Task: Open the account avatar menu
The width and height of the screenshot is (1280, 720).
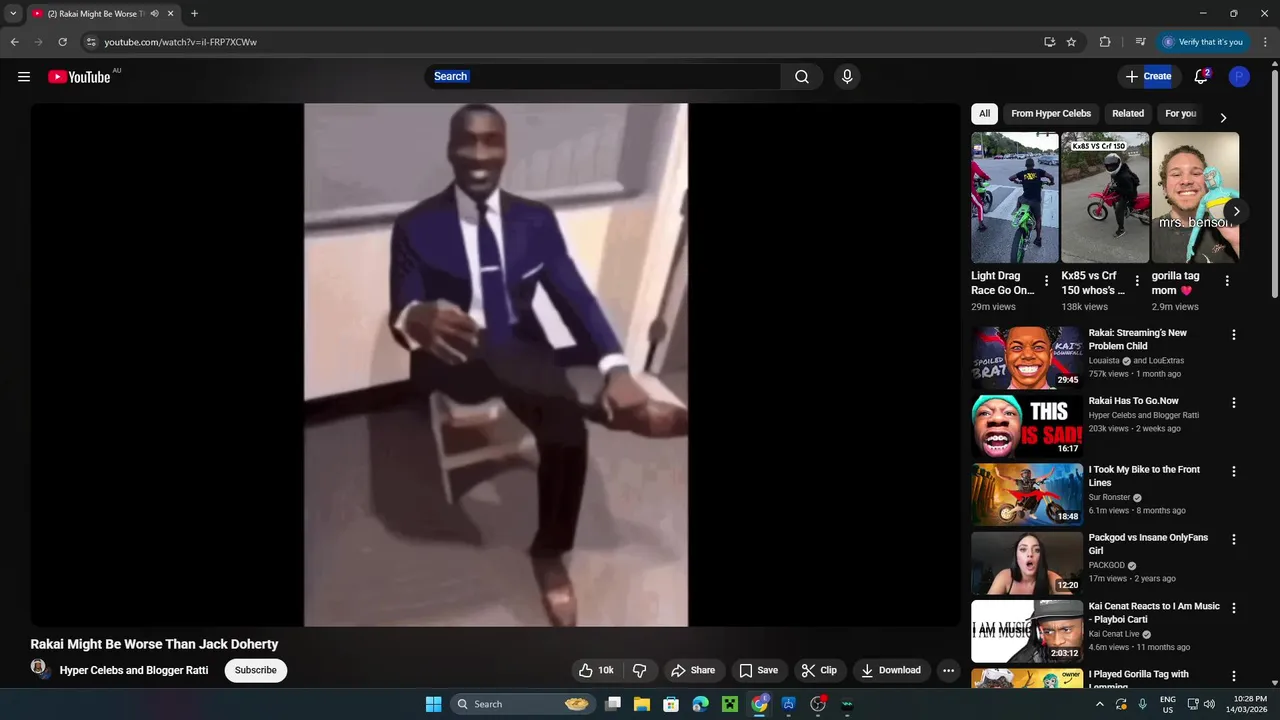Action: click(x=1239, y=77)
